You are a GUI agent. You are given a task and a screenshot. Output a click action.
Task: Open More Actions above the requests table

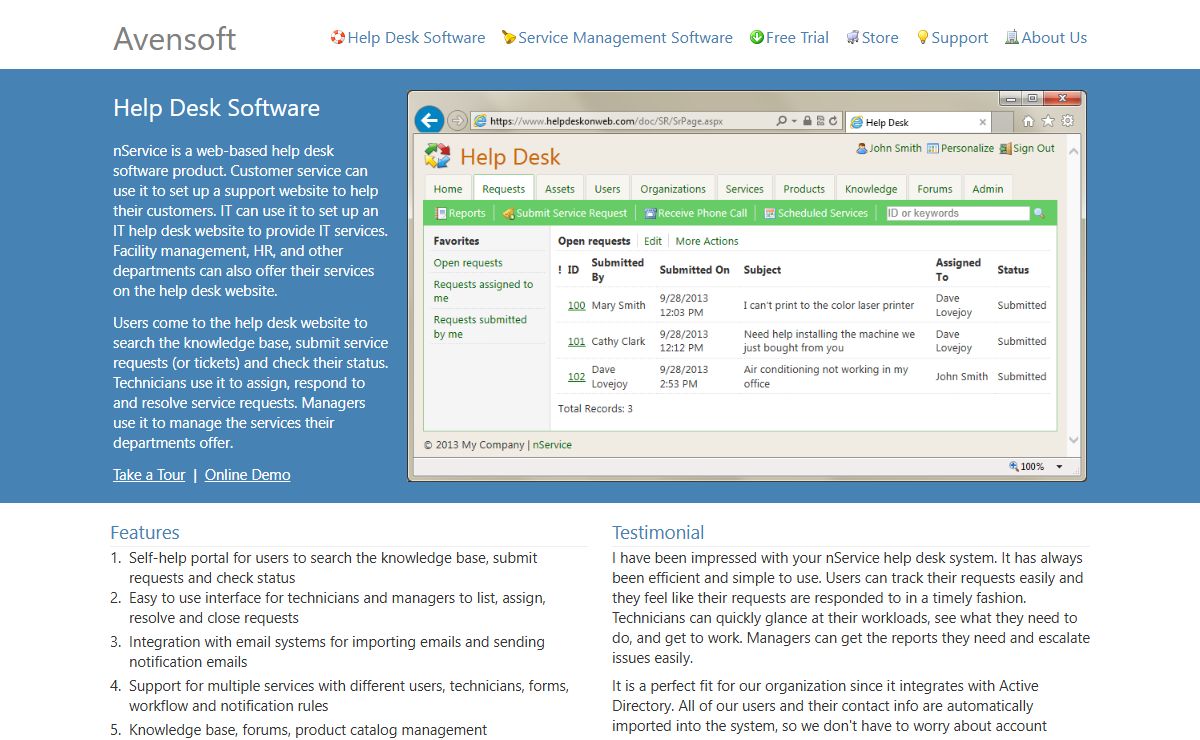tap(707, 241)
